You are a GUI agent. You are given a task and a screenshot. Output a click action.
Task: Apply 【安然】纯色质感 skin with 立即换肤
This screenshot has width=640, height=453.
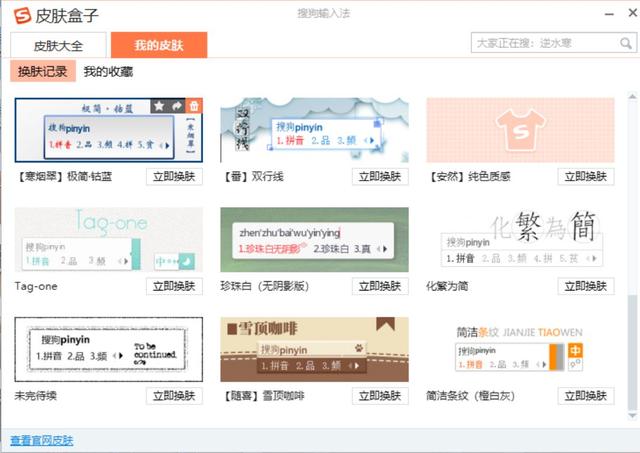[x=586, y=176]
